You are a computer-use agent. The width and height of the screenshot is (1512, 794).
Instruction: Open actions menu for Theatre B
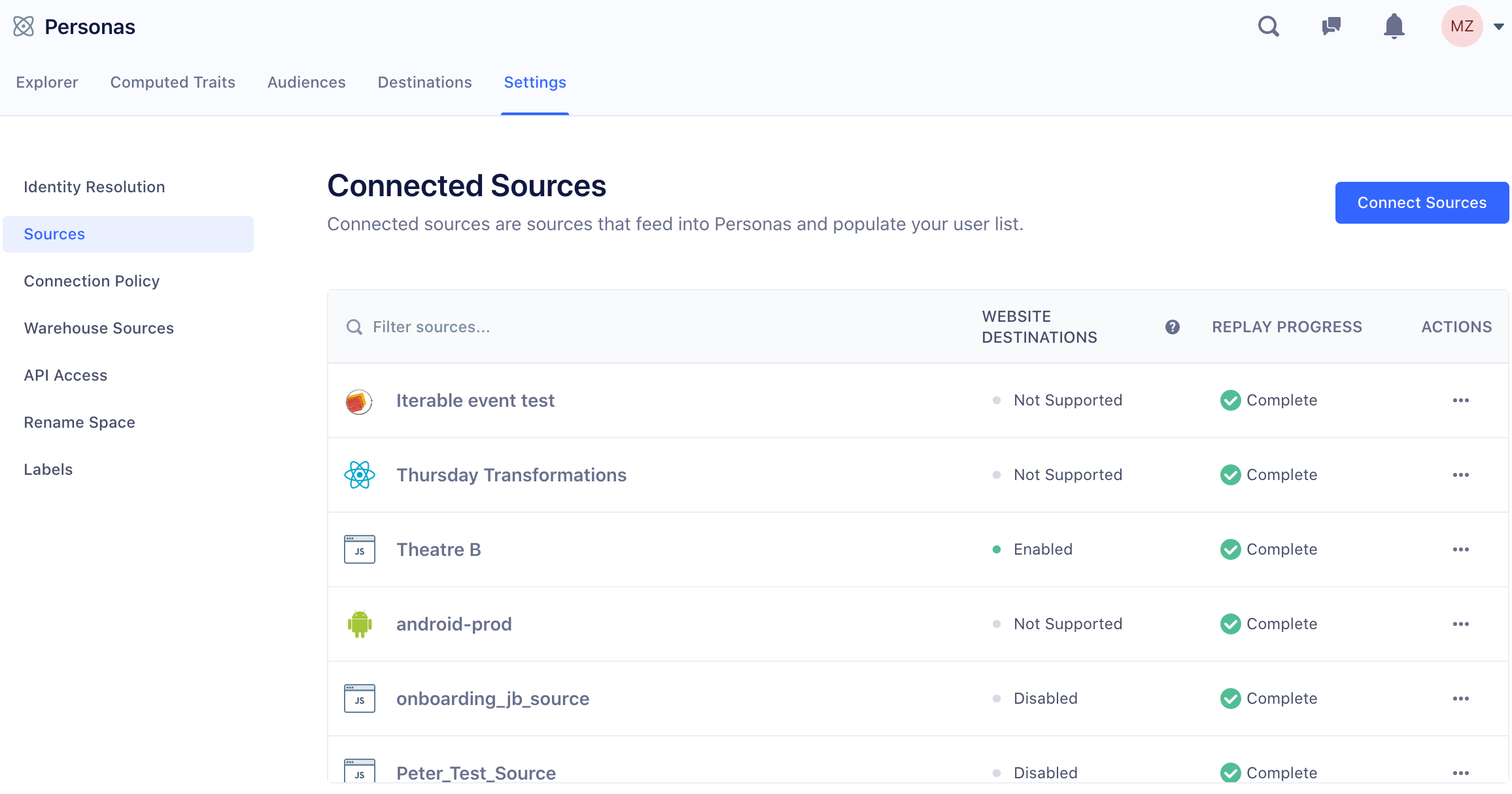coord(1460,549)
